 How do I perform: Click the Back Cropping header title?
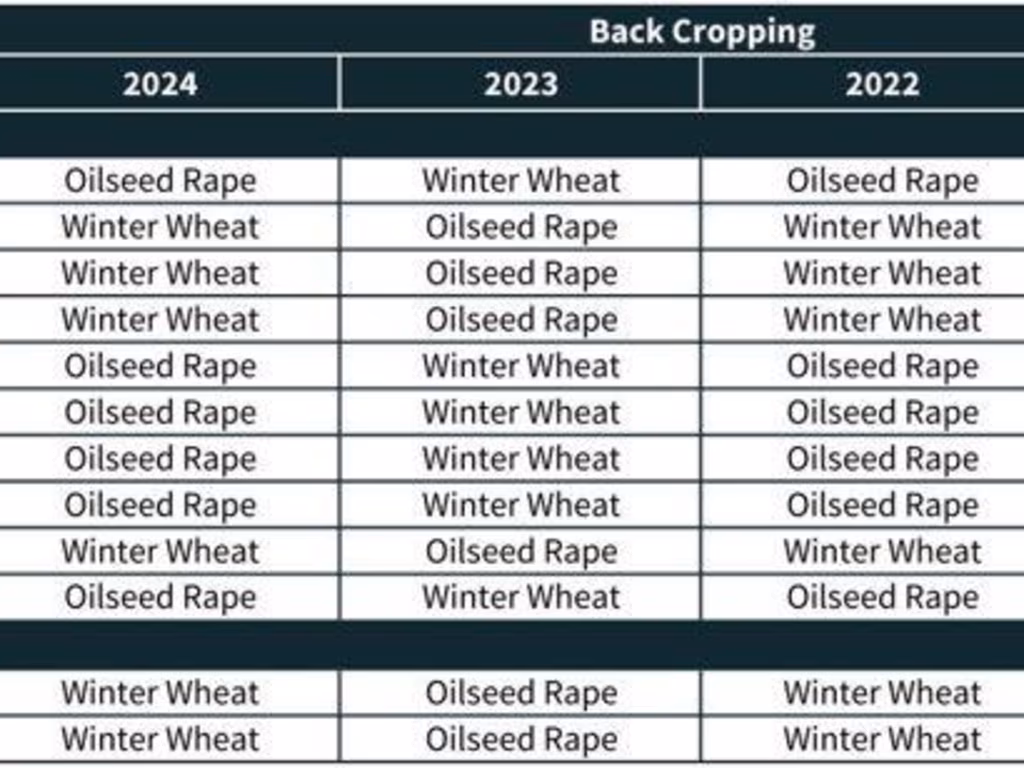701,32
